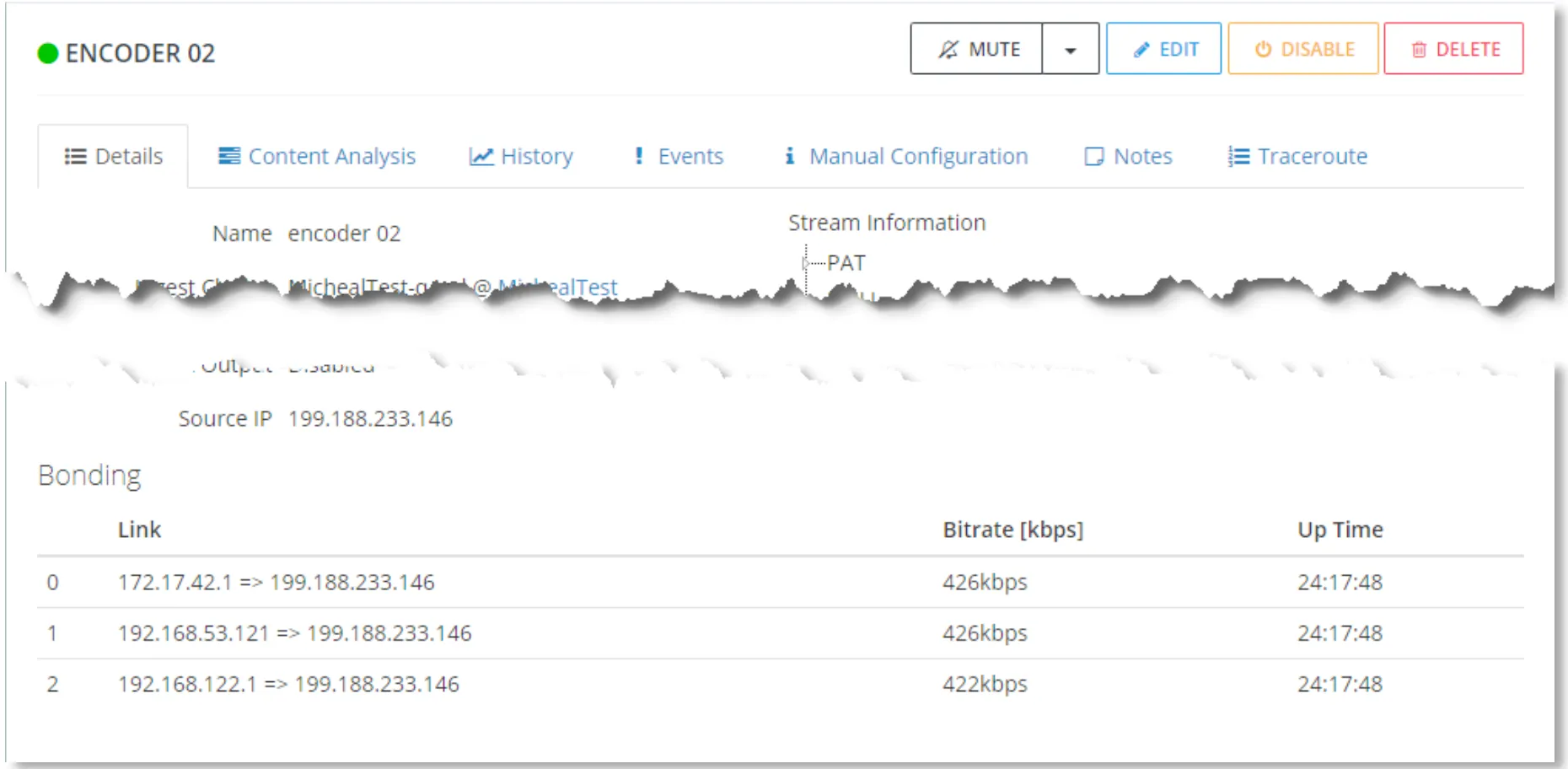Click the exclamation icon on the Events tab
Screen dimensions: 1568x769
point(639,156)
